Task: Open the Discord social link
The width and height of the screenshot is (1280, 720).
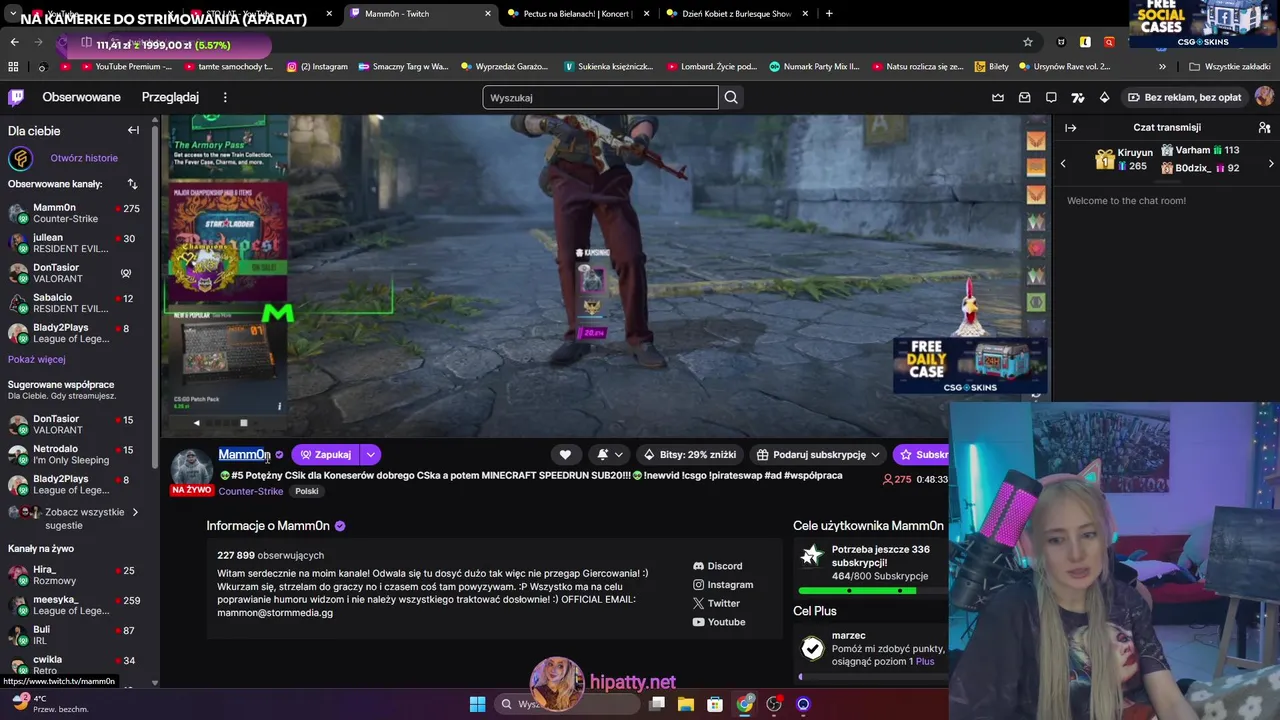Action: (x=717, y=566)
